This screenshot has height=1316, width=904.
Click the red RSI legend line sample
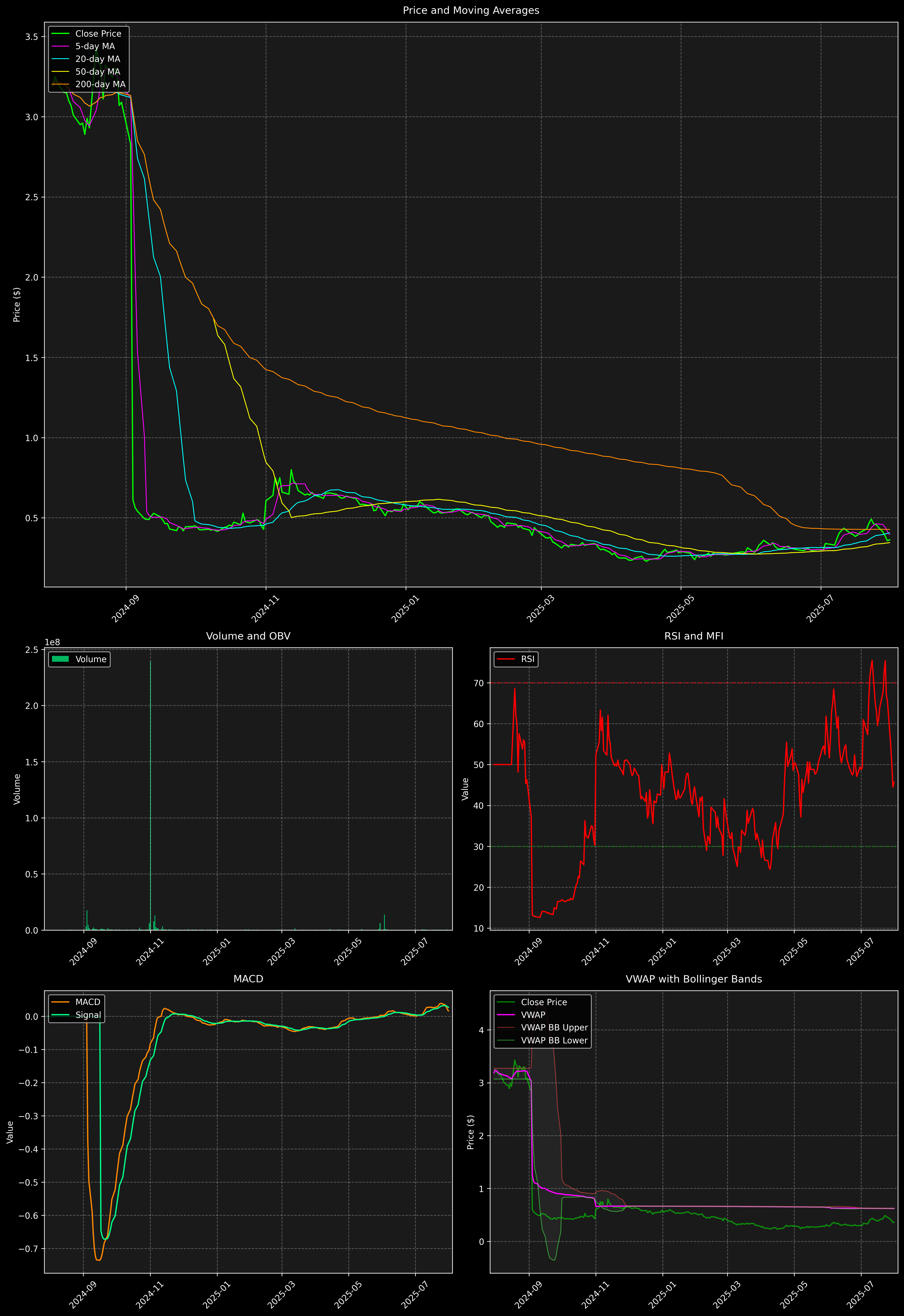pos(506,659)
